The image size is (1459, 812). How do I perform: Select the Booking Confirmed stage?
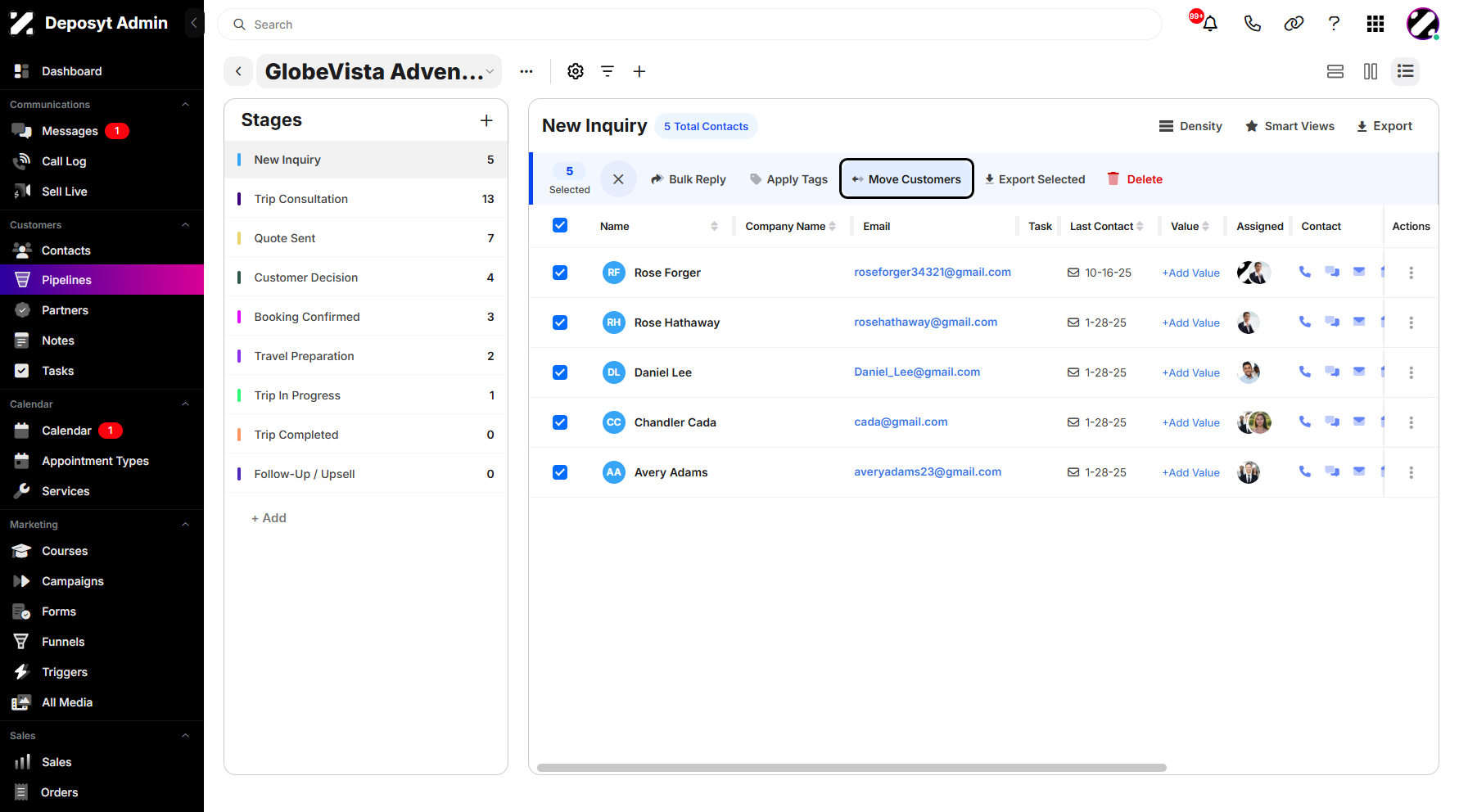click(366, 317)
